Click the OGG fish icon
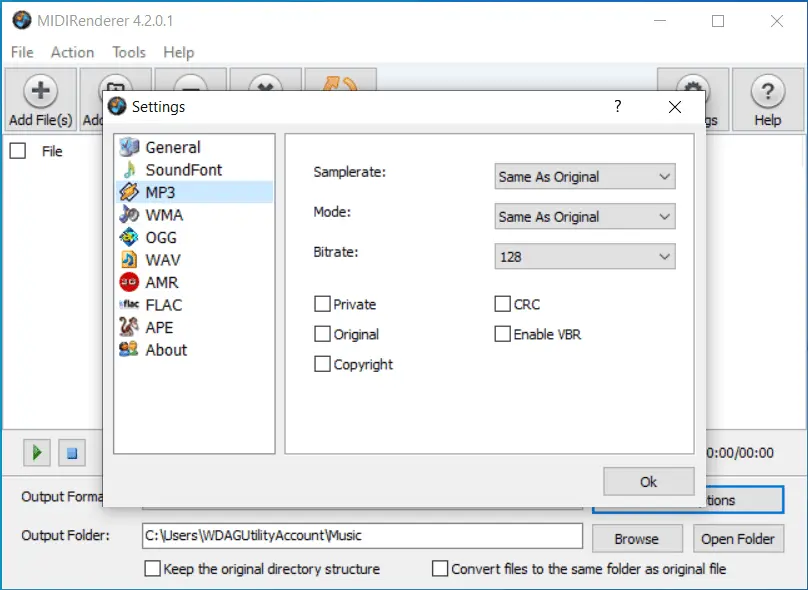 tap(129, 237)
